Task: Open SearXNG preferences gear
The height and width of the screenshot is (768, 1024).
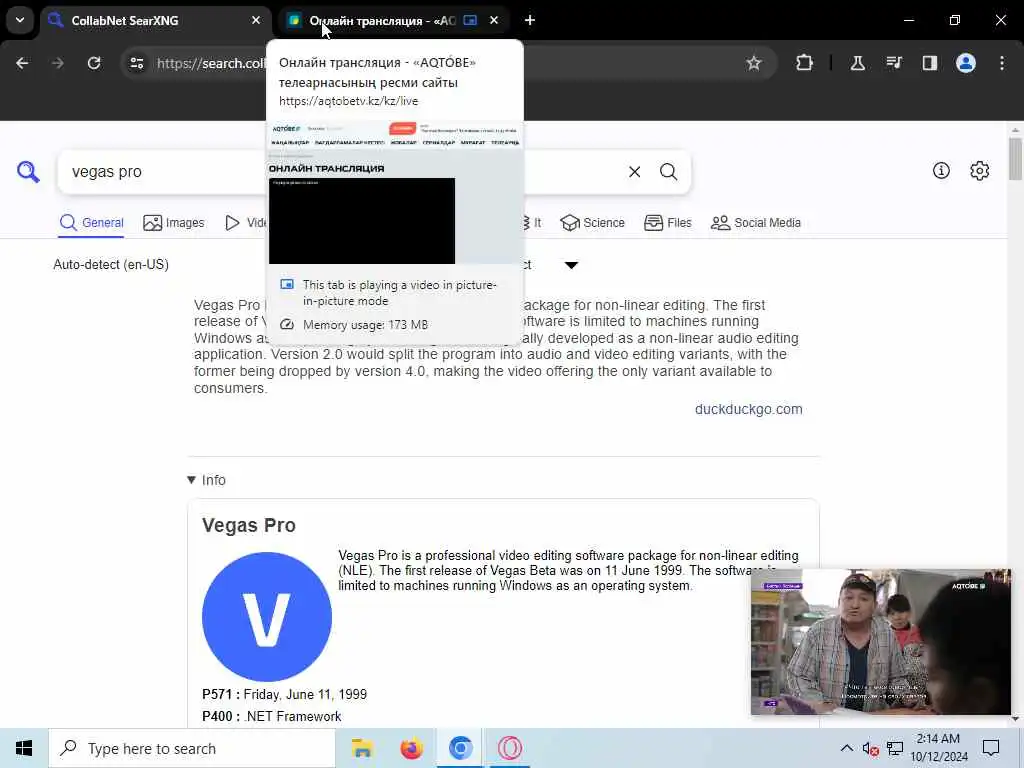Action: pos(979,171)
